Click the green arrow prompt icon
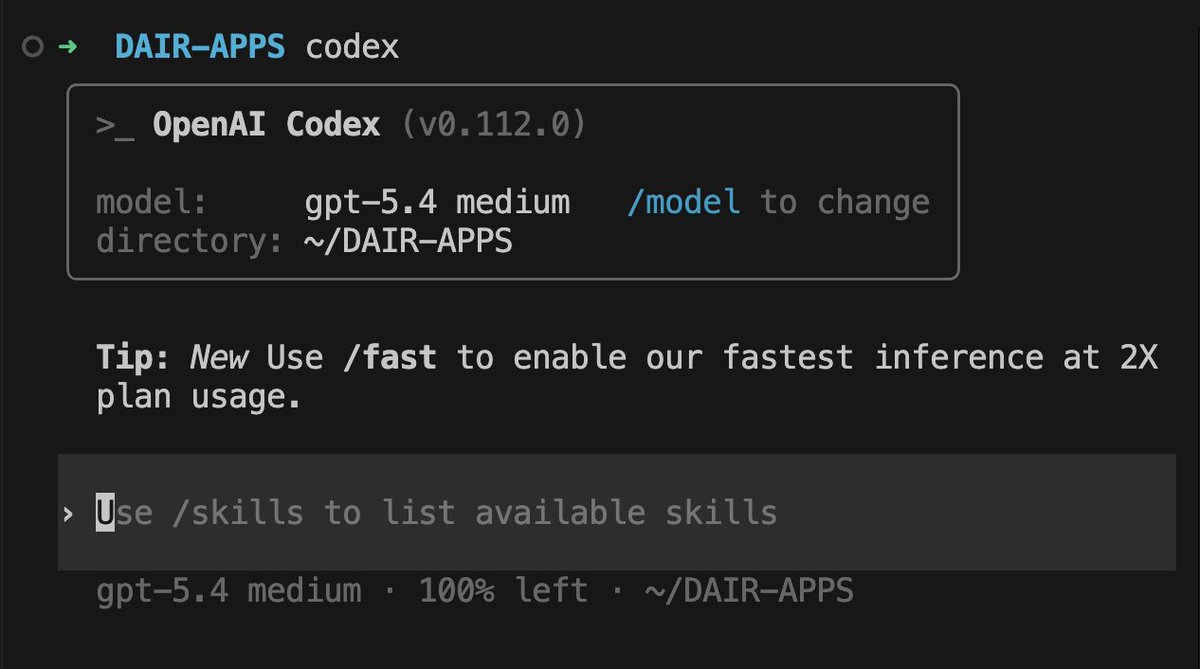Screen dimensions: 1200x669 pos(68,46)
